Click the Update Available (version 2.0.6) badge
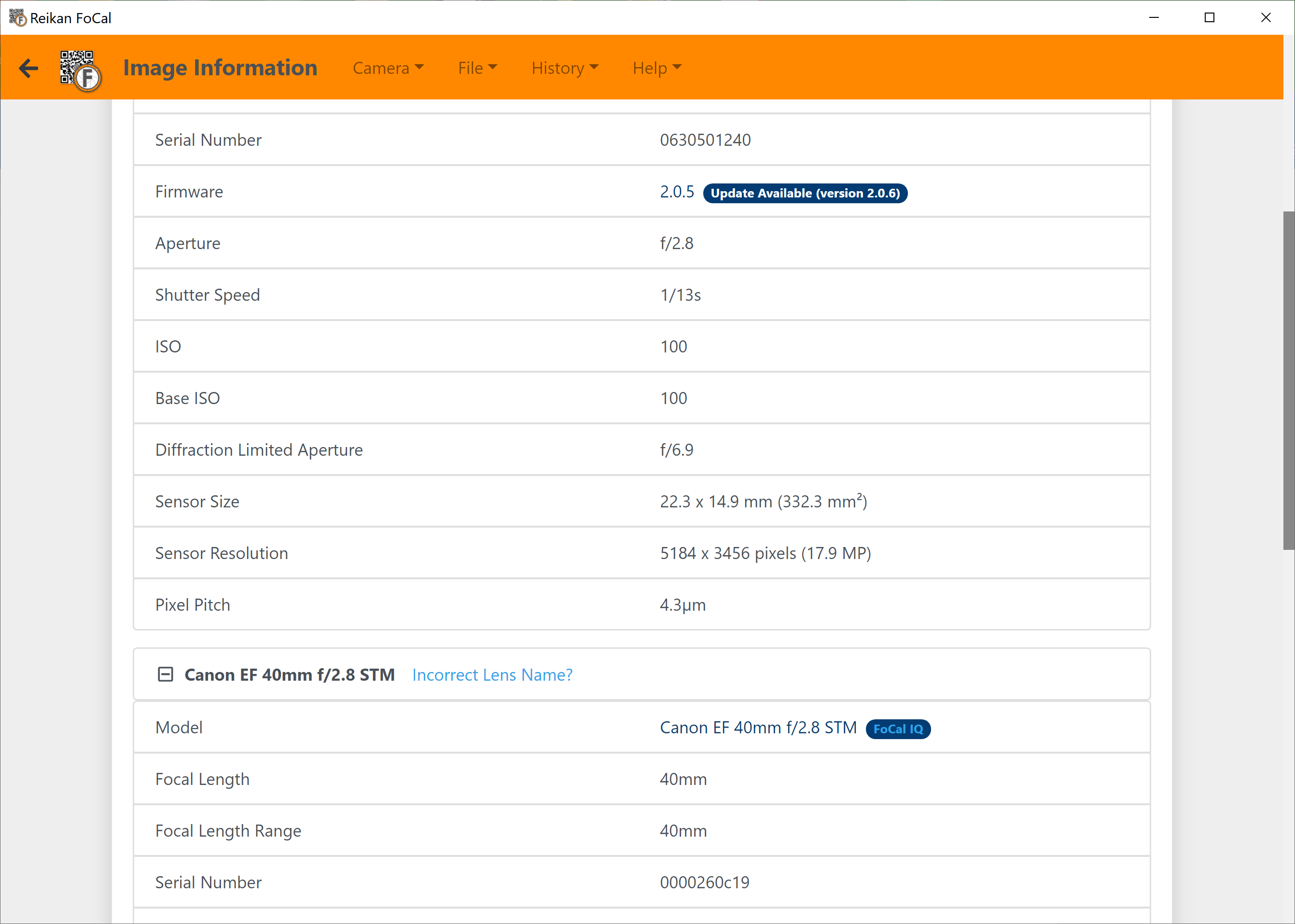Screen dimensions: 1295x924 point(805,194)
